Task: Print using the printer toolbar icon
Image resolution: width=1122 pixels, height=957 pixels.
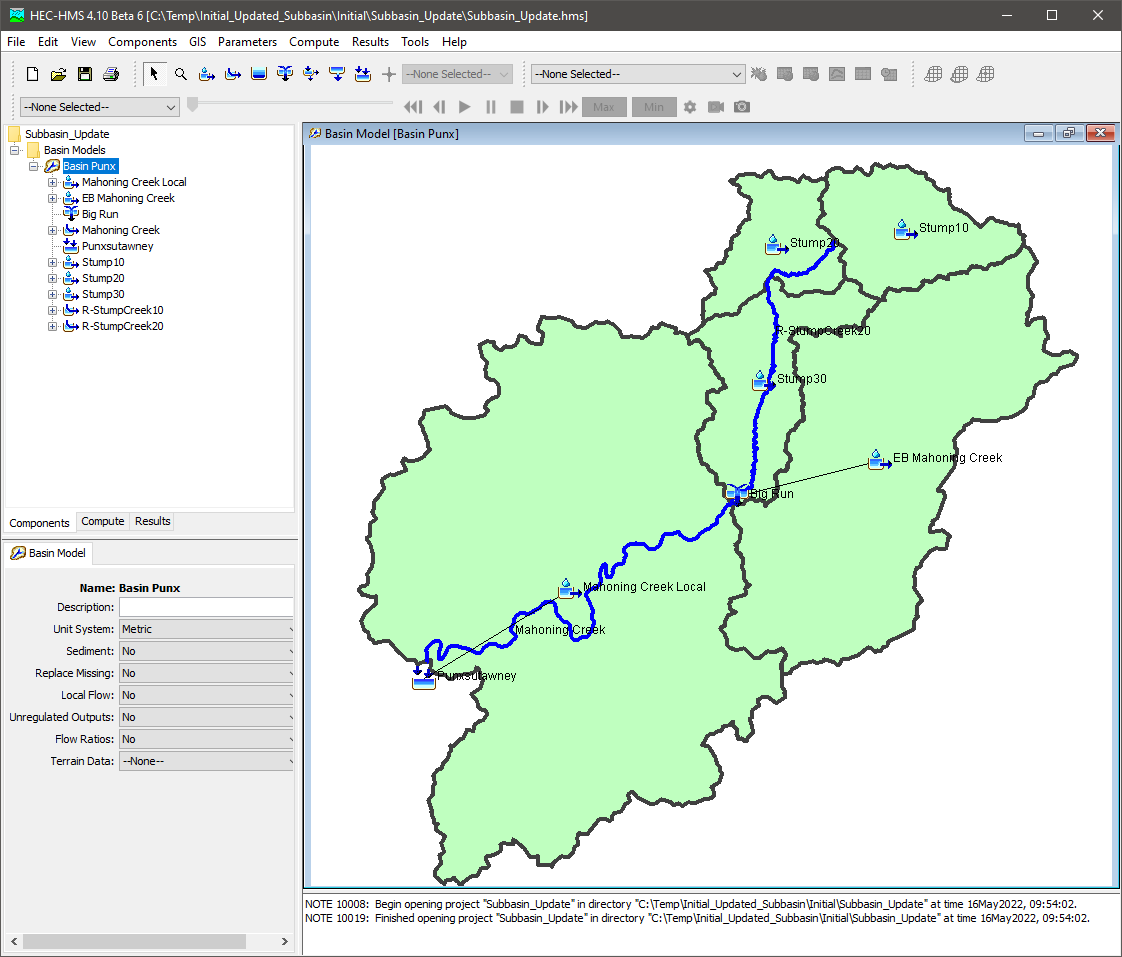Action: 111,74
